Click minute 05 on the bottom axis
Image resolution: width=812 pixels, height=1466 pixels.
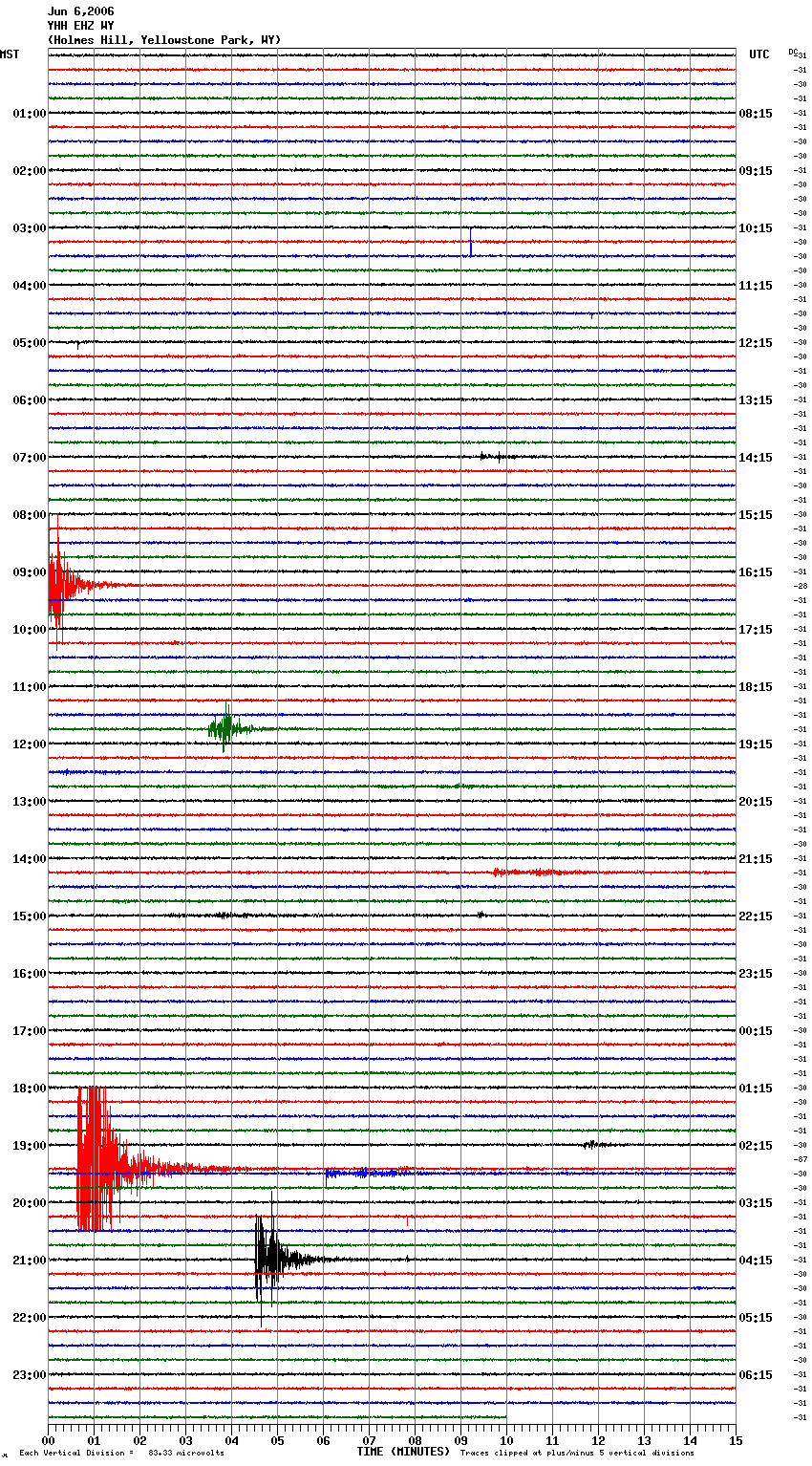point(277,1440)
